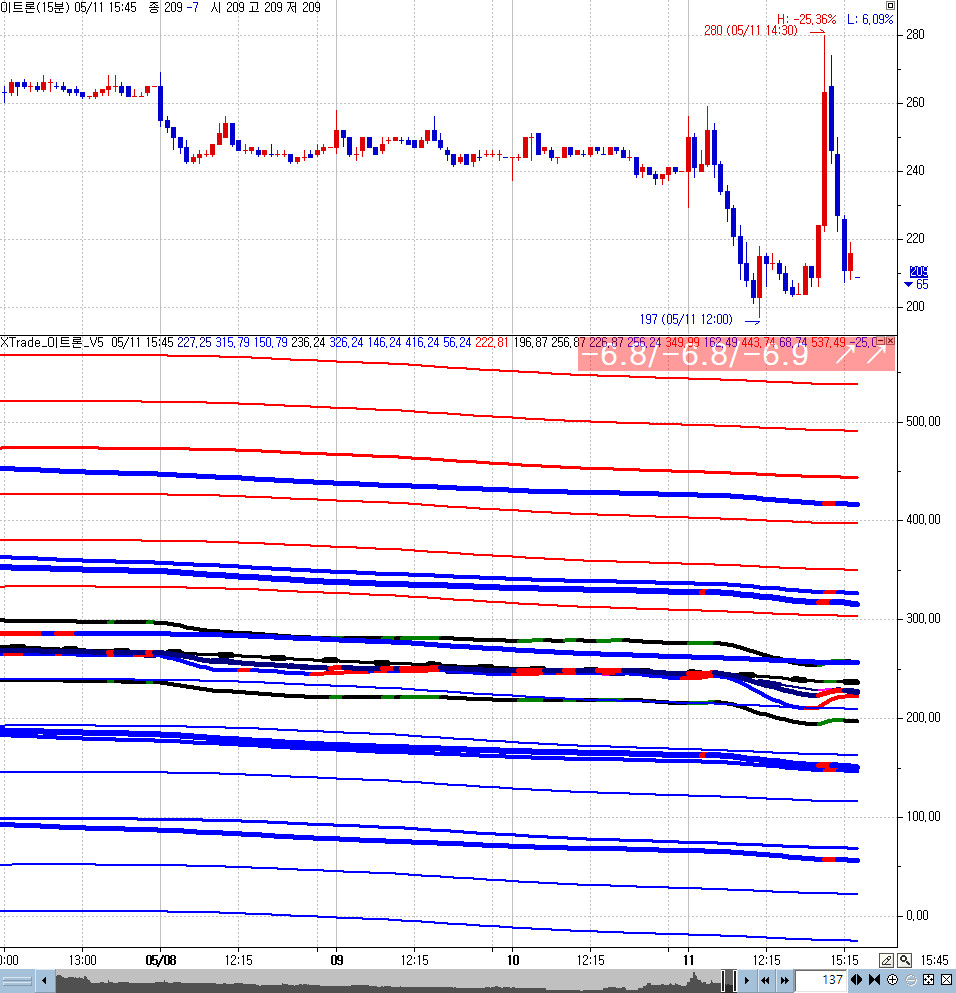This screenshot has height=993, width=956.
Task: Open the pencil drawing tool icon
Action: click(x=887, y=960)
